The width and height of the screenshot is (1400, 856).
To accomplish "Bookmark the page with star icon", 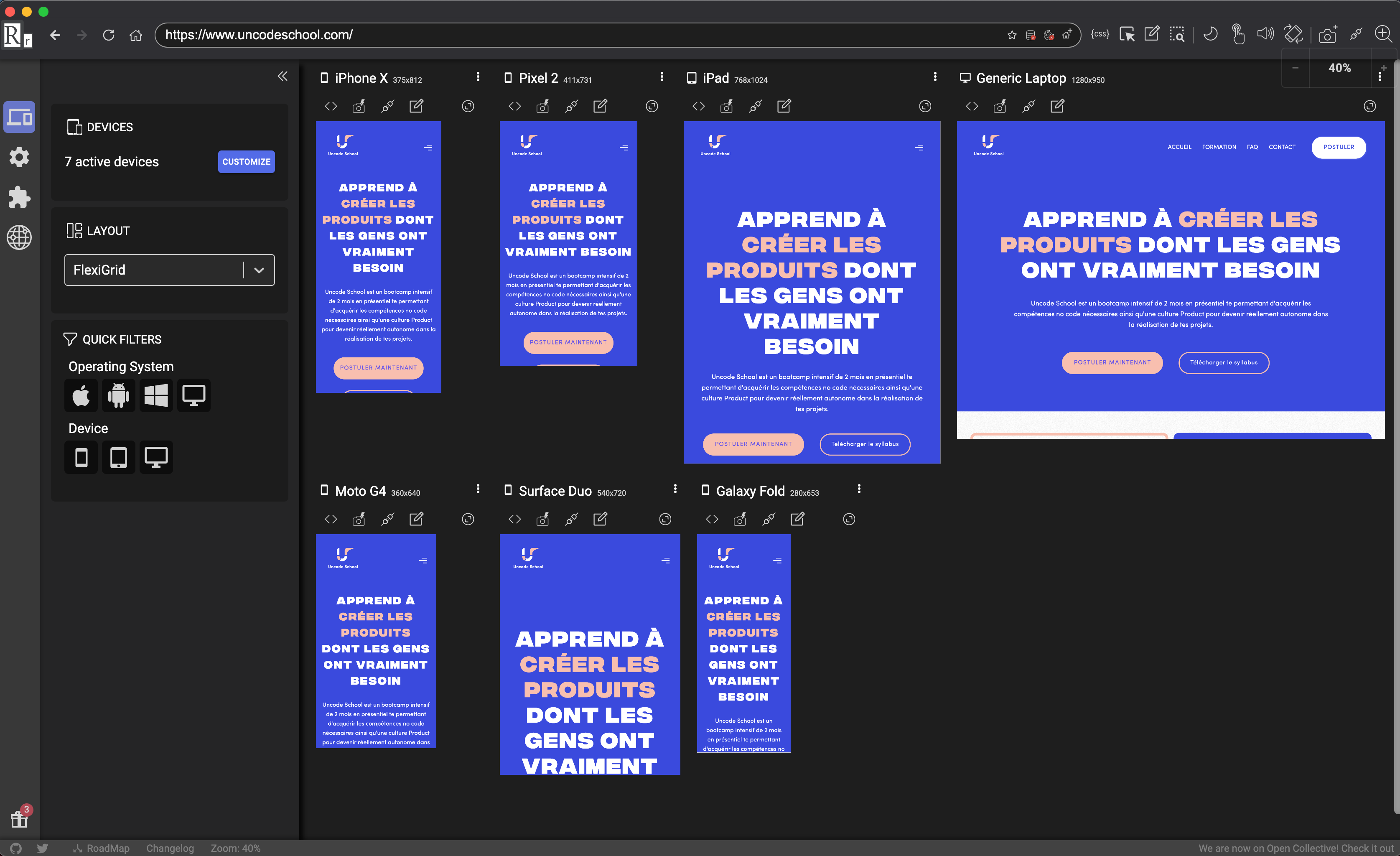I will click(1012, 35).
